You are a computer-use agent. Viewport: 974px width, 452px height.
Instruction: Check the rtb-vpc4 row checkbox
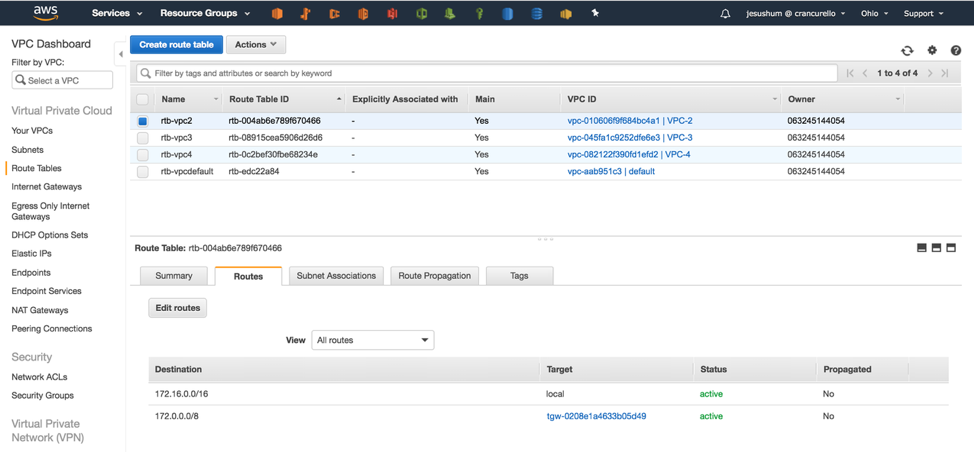[x=142, y=155]
